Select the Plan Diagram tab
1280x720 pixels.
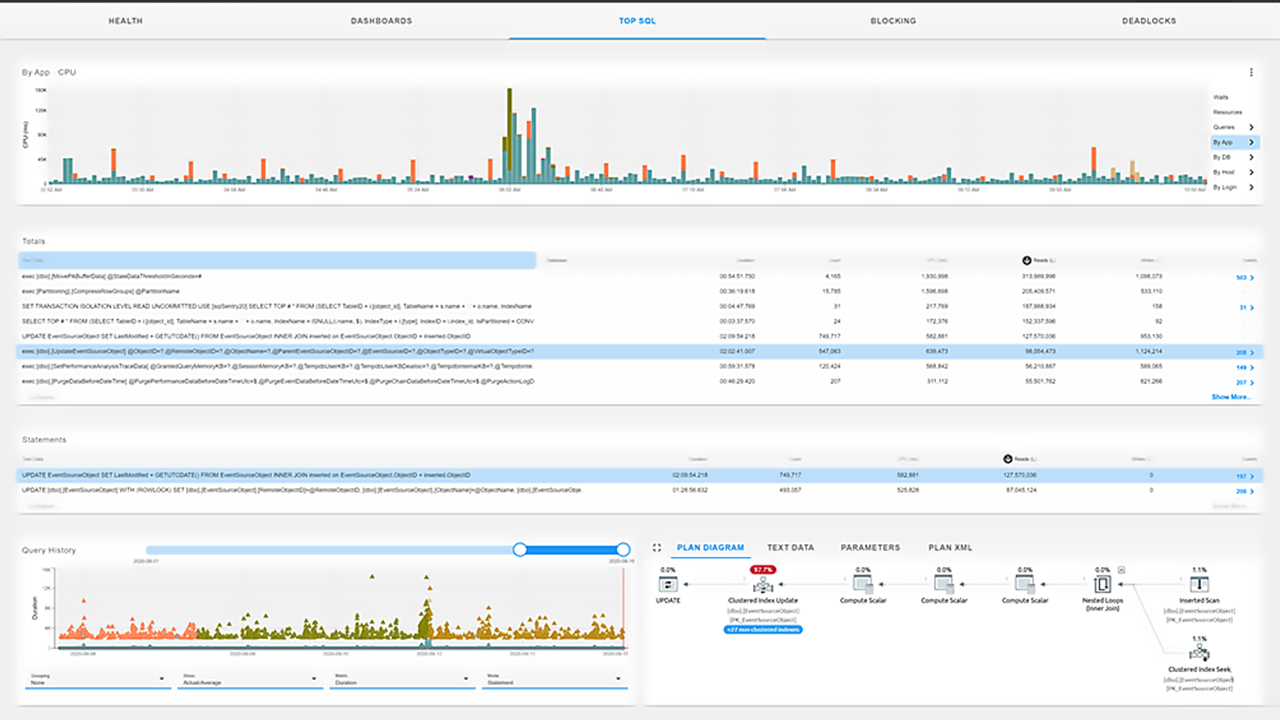710,548
